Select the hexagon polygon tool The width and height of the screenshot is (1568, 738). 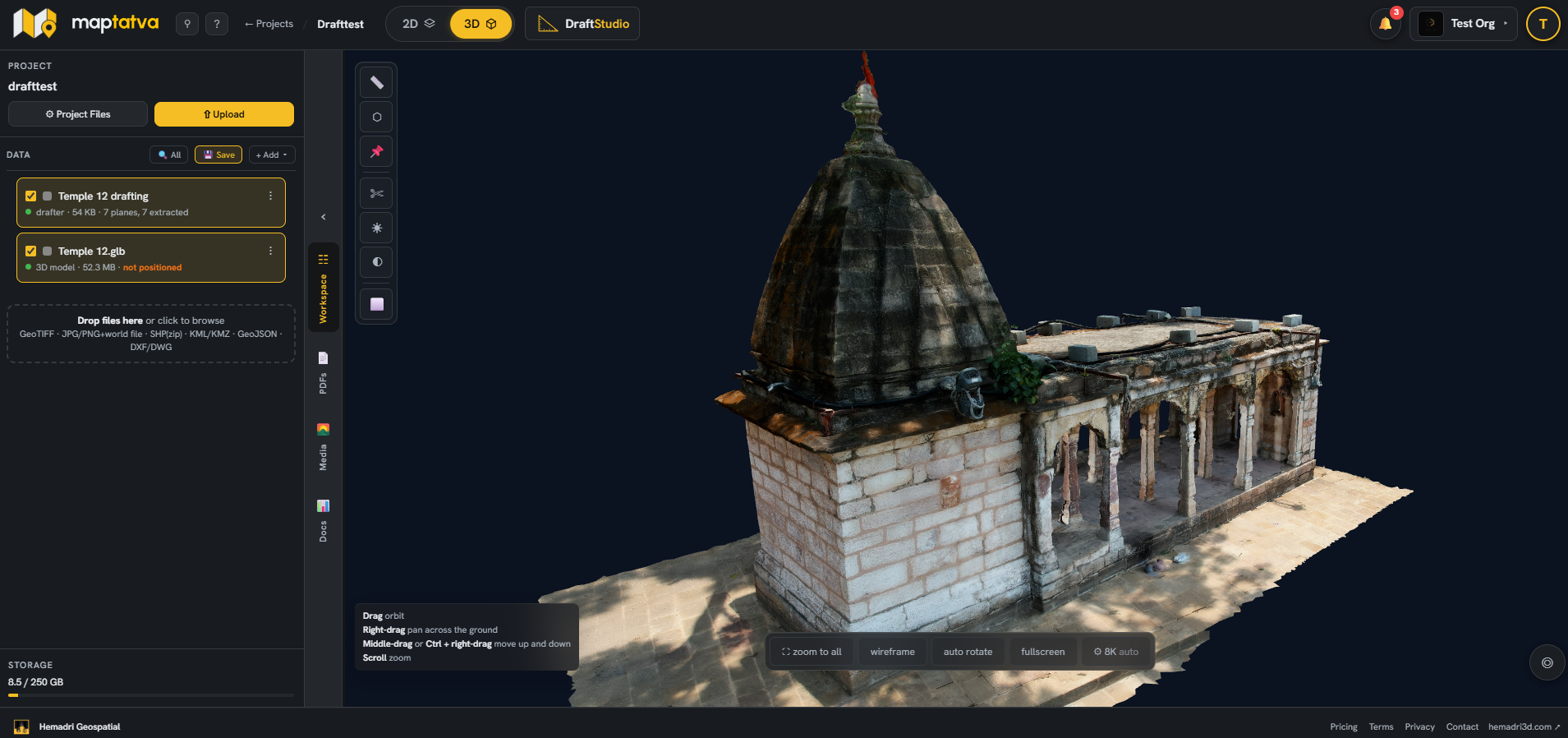[x=376, y=117]
